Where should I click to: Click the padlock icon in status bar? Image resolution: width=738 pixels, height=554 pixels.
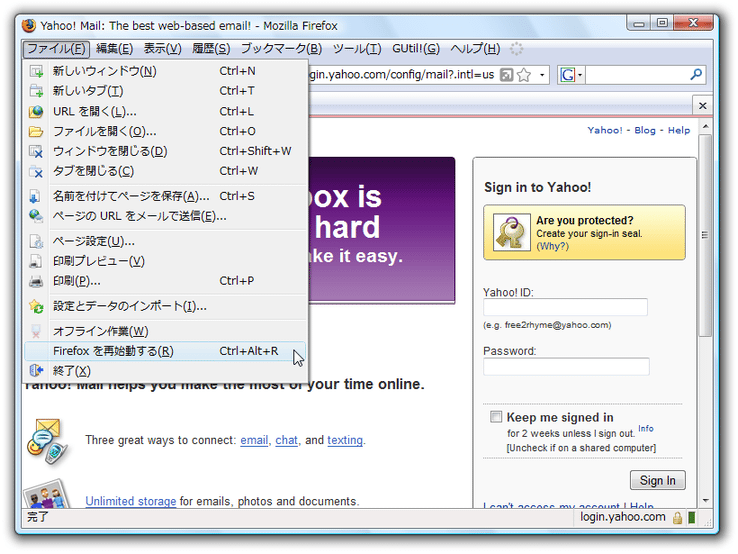[677, 518]
